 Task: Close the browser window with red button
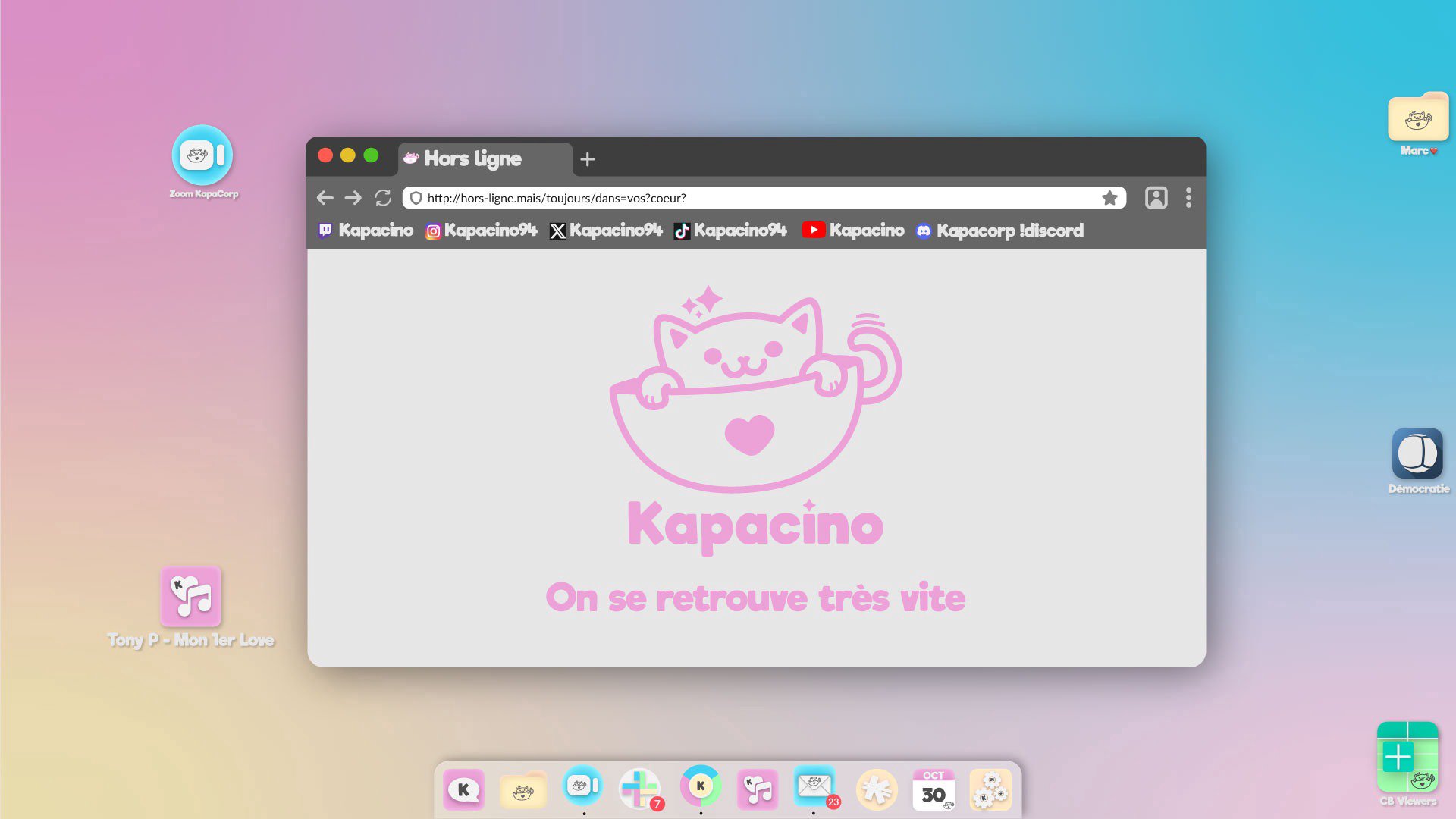tap(325, 155)
